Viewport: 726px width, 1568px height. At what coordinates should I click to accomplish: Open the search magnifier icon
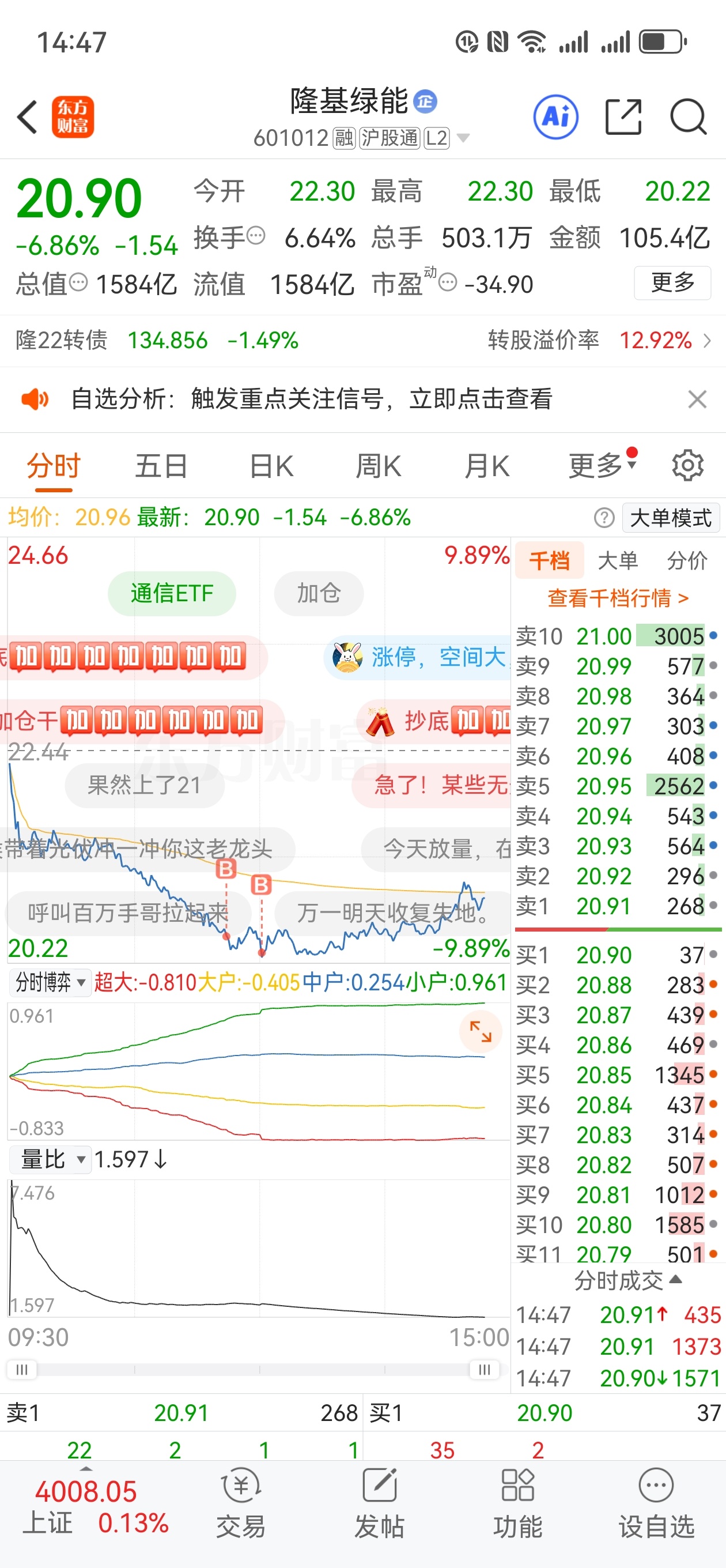click(689, 117)
